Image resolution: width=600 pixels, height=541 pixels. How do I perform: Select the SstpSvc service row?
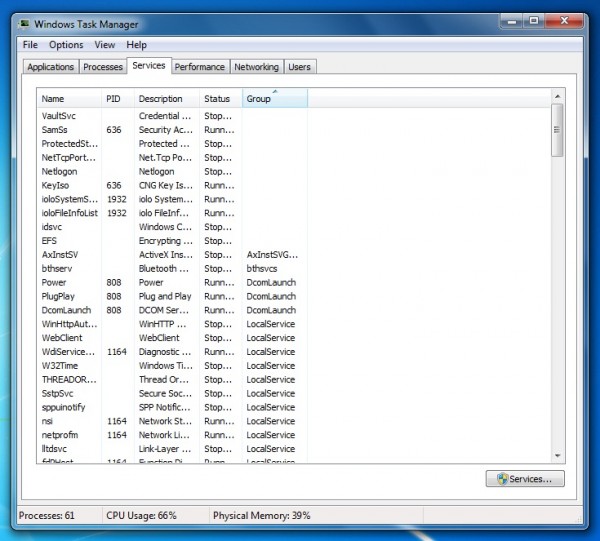(172, 393)
